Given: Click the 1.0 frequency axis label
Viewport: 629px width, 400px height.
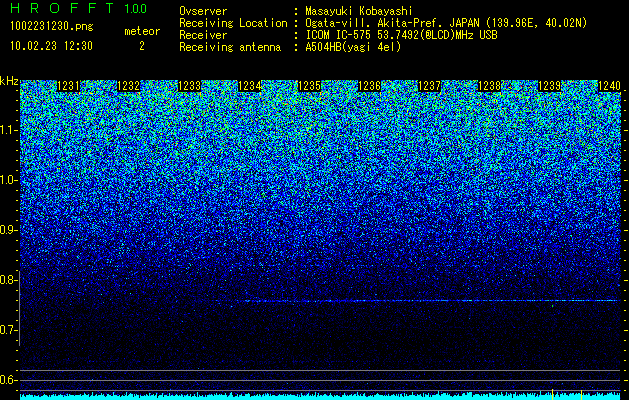Looking at the screenshot, I should tap(9, 180).
